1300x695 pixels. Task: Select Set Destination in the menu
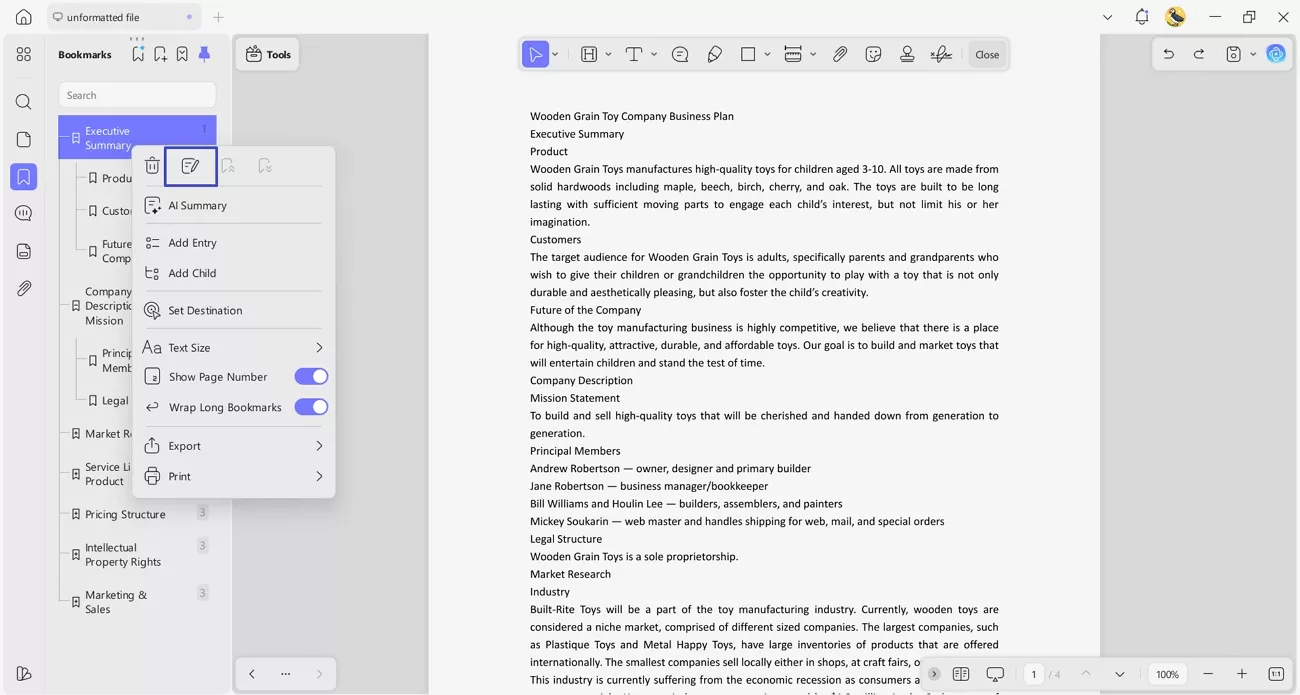click(x=205, y=310)
